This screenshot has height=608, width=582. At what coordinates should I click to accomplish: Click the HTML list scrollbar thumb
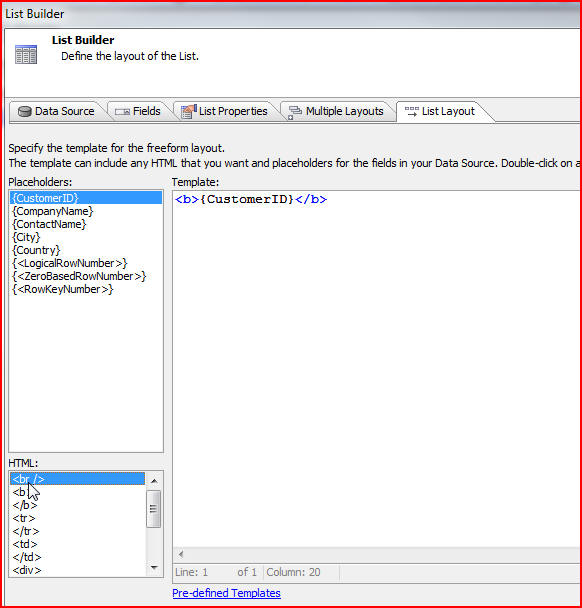click(x=154, y=509)
